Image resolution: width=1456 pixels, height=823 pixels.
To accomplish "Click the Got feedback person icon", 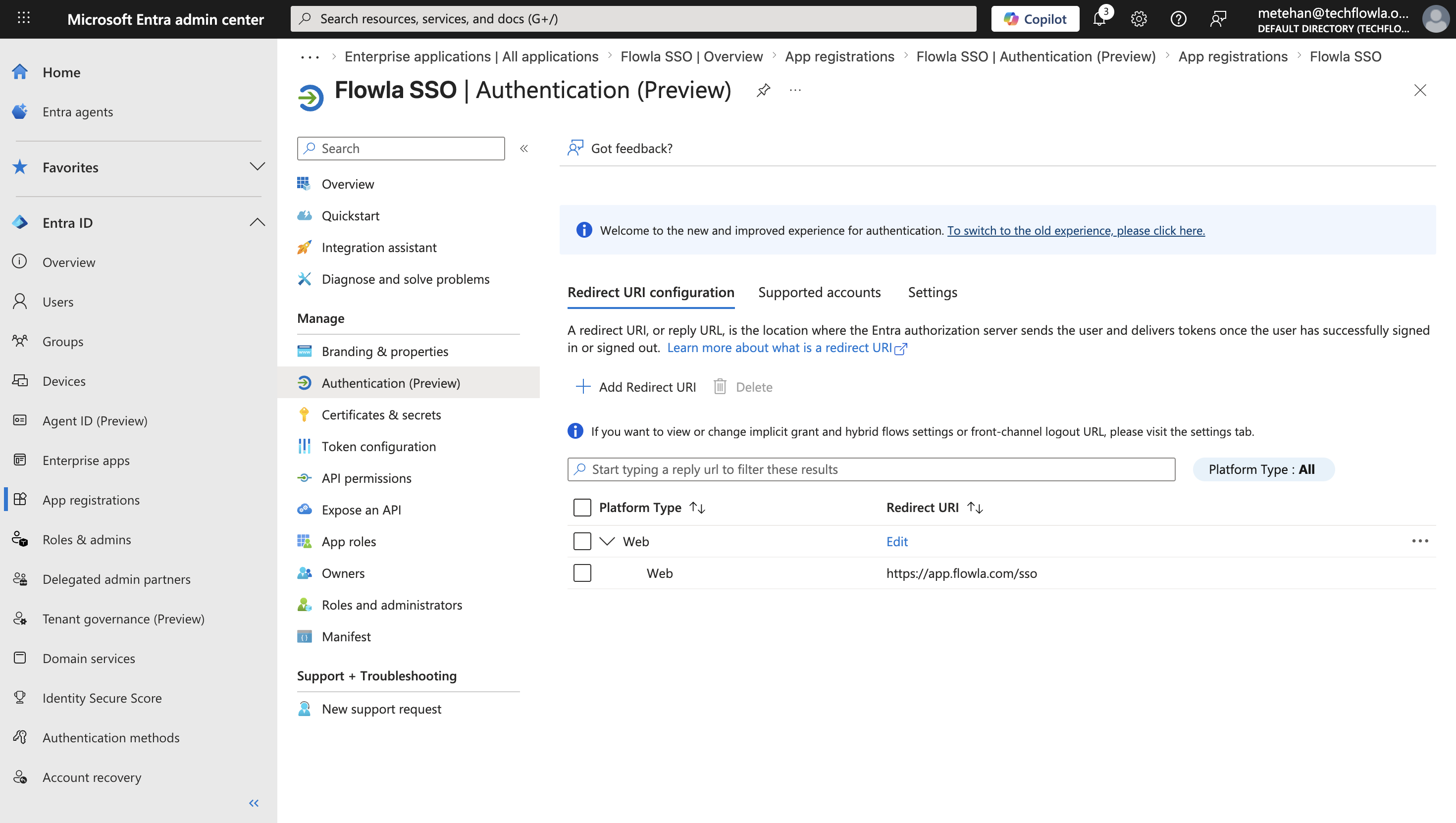I will [x=575, y=148].
